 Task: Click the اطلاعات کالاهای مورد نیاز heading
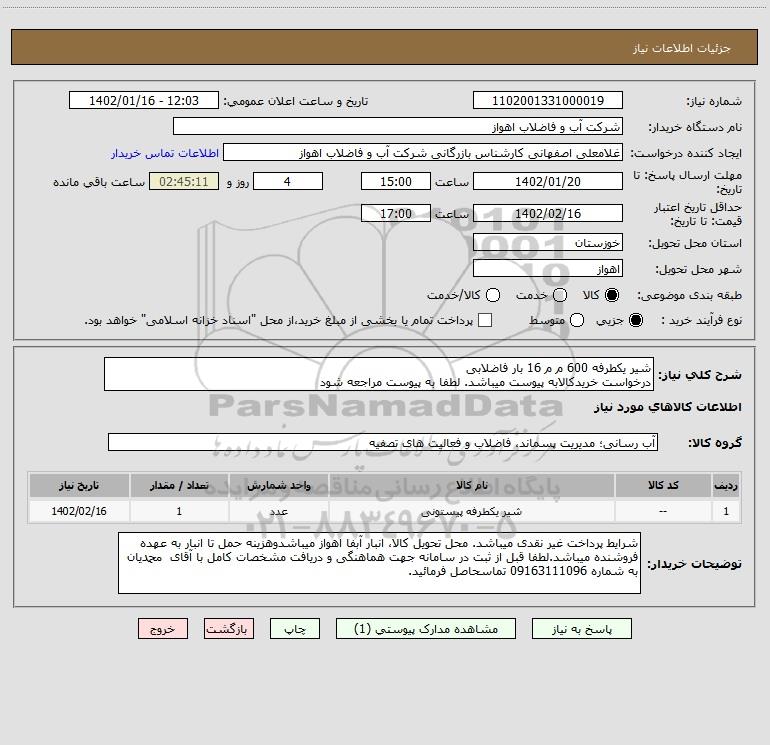[667, 407]
